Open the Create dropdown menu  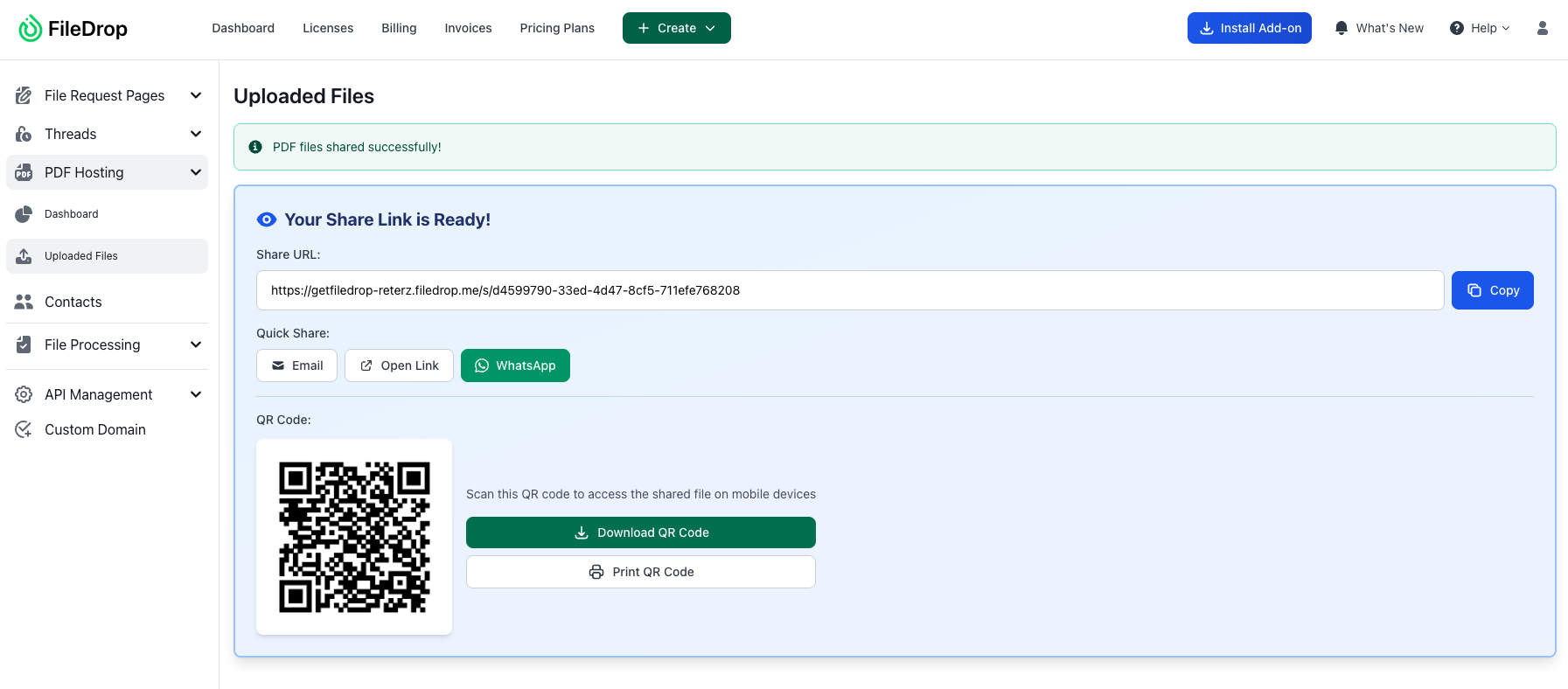[x=676, y=28]
